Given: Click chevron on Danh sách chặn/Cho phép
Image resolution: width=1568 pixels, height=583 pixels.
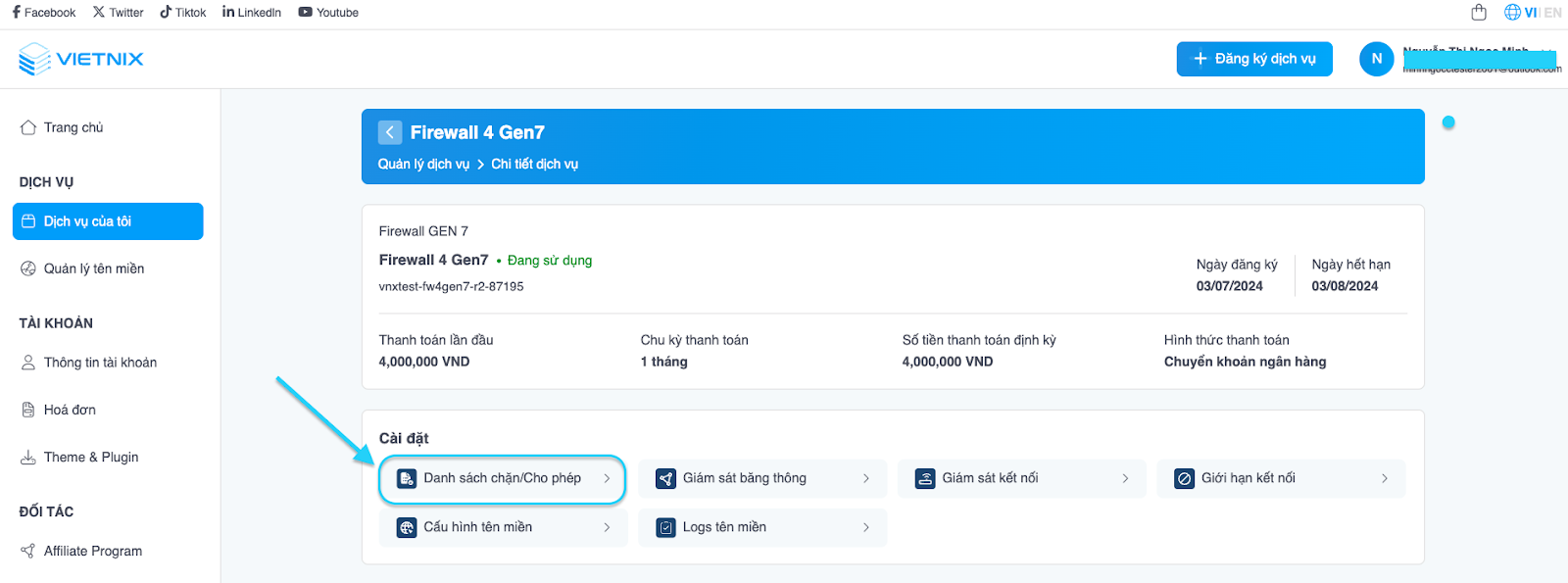Looking at the screenshot, I should (x=607, y=478).
